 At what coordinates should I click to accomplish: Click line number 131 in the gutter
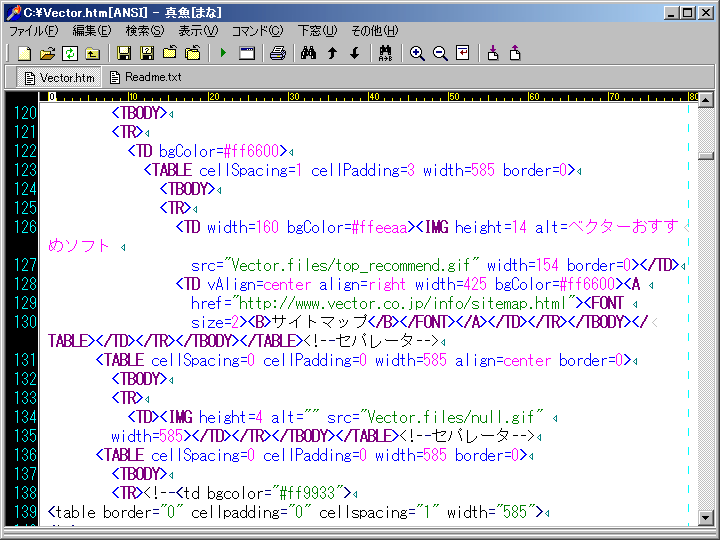(x=25, y=360)
